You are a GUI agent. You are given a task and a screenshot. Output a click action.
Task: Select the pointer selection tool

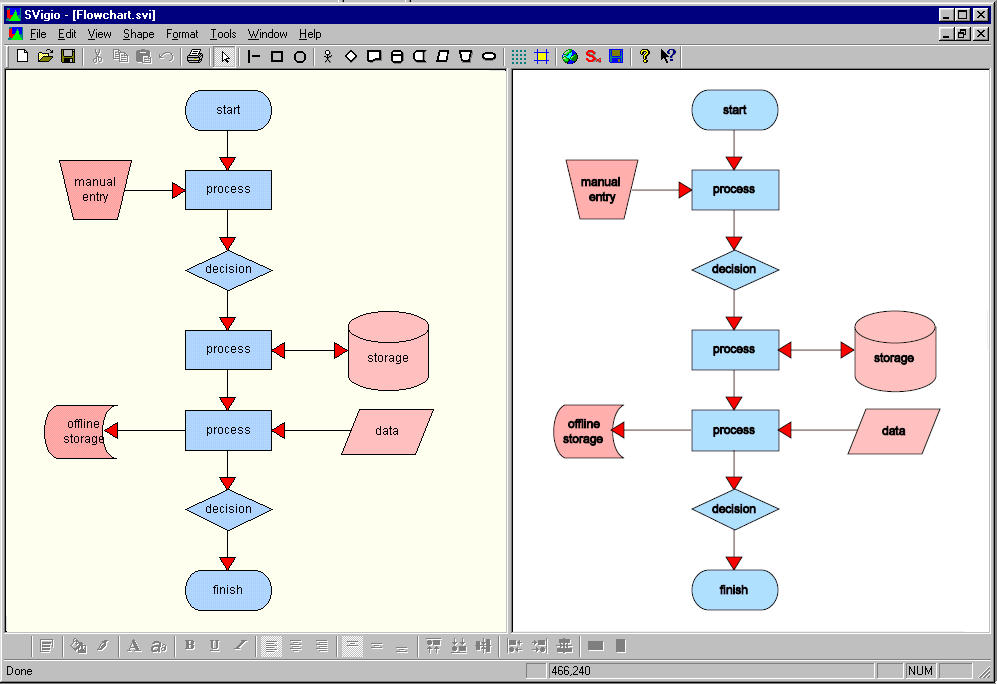click(x=224, y=57)
